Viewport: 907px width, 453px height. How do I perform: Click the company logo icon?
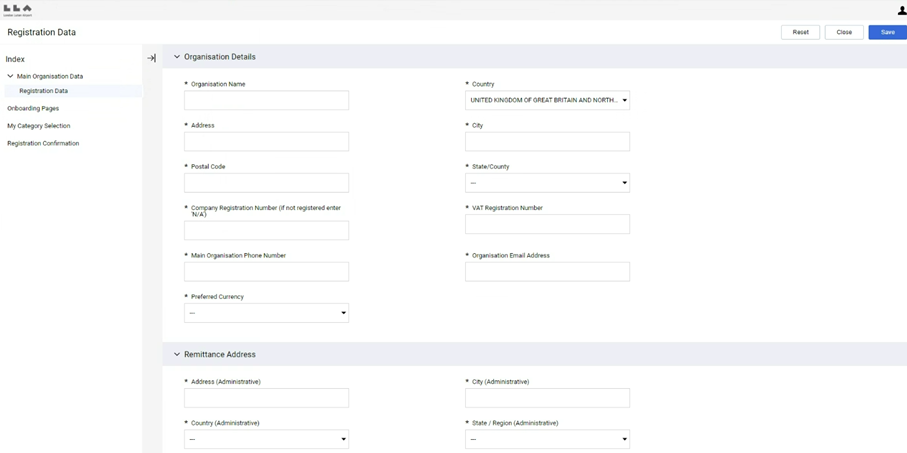coord(18,10)
